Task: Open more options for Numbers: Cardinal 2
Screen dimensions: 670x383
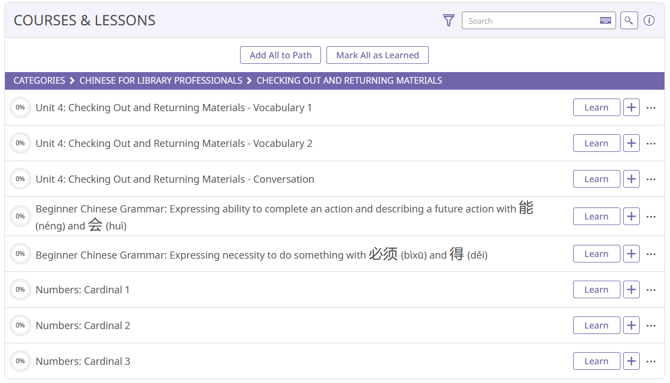Action: tap(651, 325)
